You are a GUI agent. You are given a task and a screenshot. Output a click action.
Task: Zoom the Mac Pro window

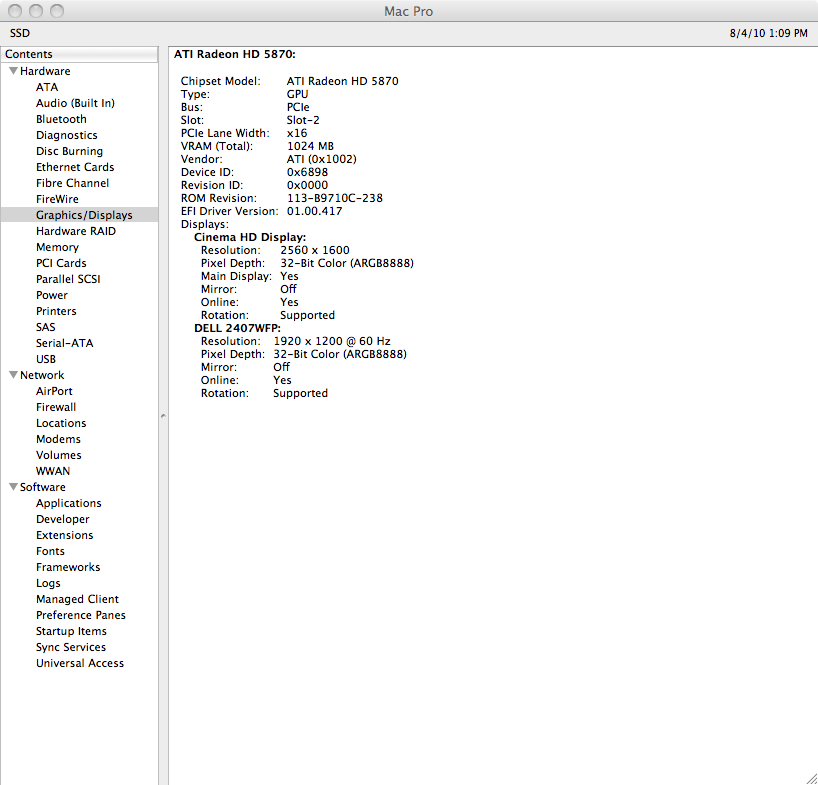56,10
